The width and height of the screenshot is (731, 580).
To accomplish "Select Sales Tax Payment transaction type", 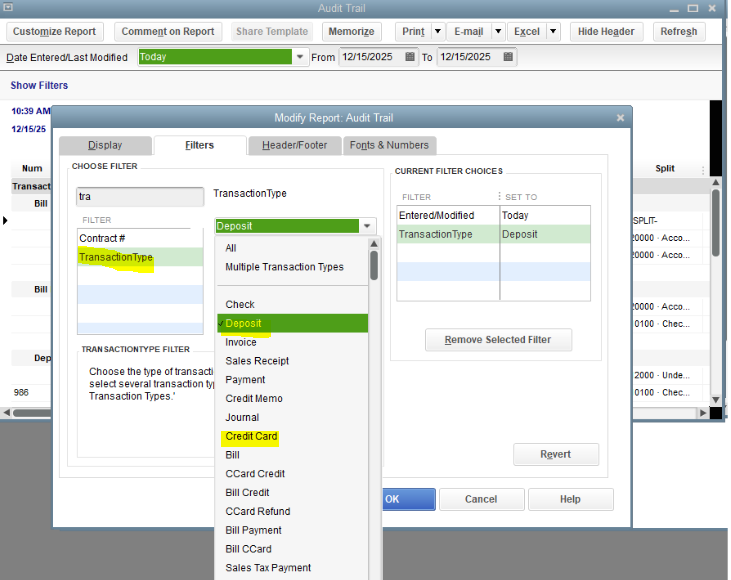I will pyautogui.click(x=292, y=568).
